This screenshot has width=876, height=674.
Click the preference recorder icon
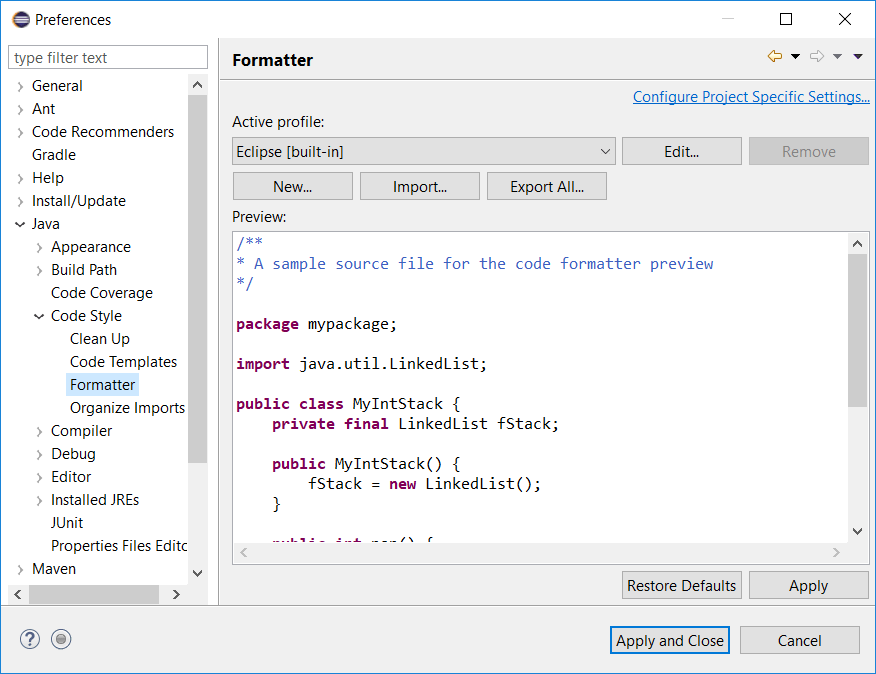point(61,639)
